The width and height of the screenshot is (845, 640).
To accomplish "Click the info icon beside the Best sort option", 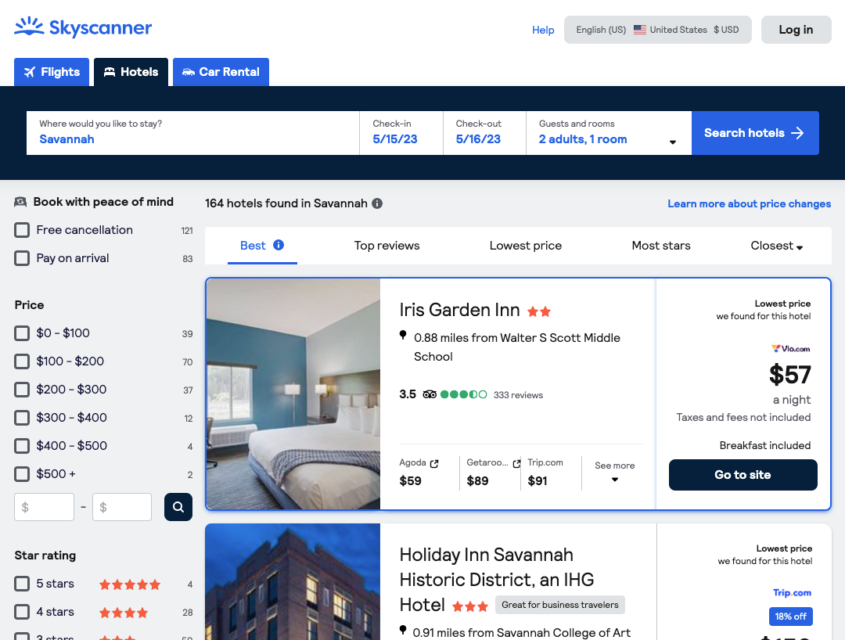I will pyautogui.click(x=279, y=244).
